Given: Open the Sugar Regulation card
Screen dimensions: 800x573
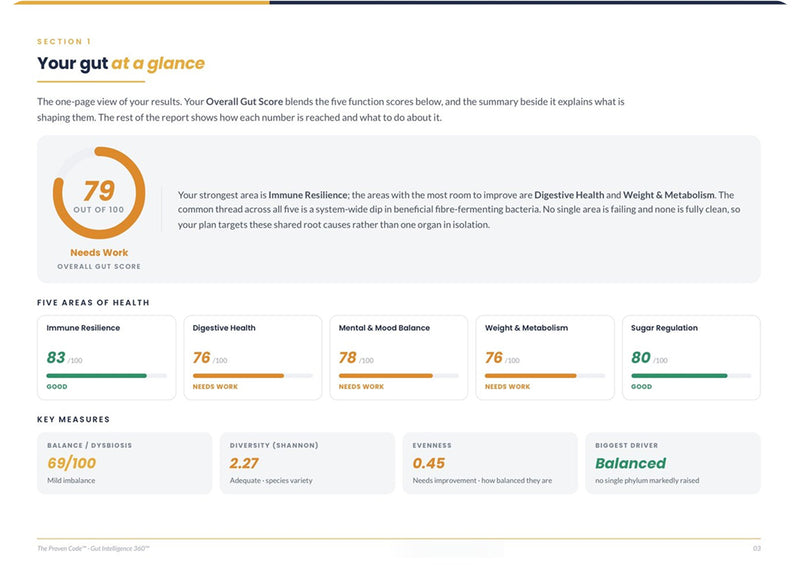Looking at the screenshot, I should point(691,357).
